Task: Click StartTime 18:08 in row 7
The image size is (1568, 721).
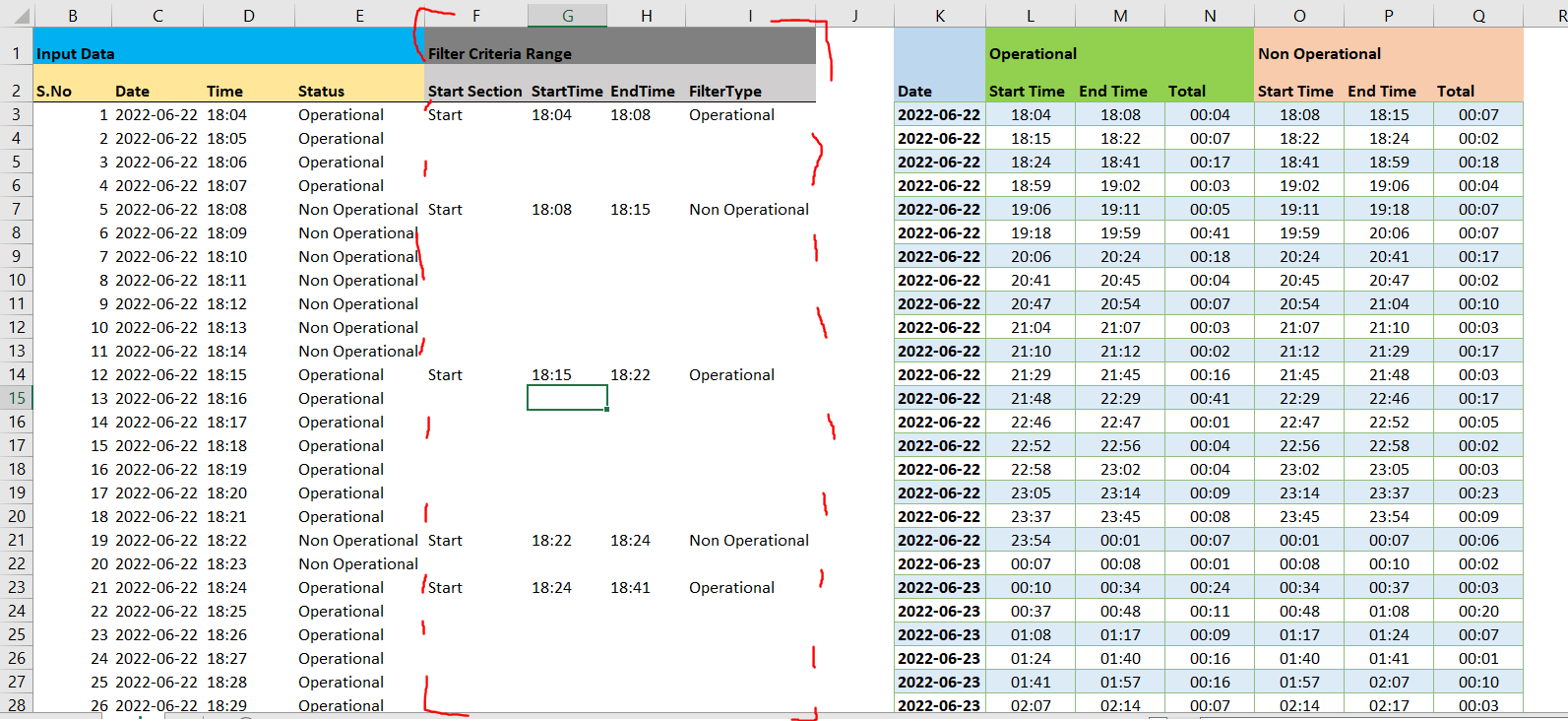Action: (567, 209)
